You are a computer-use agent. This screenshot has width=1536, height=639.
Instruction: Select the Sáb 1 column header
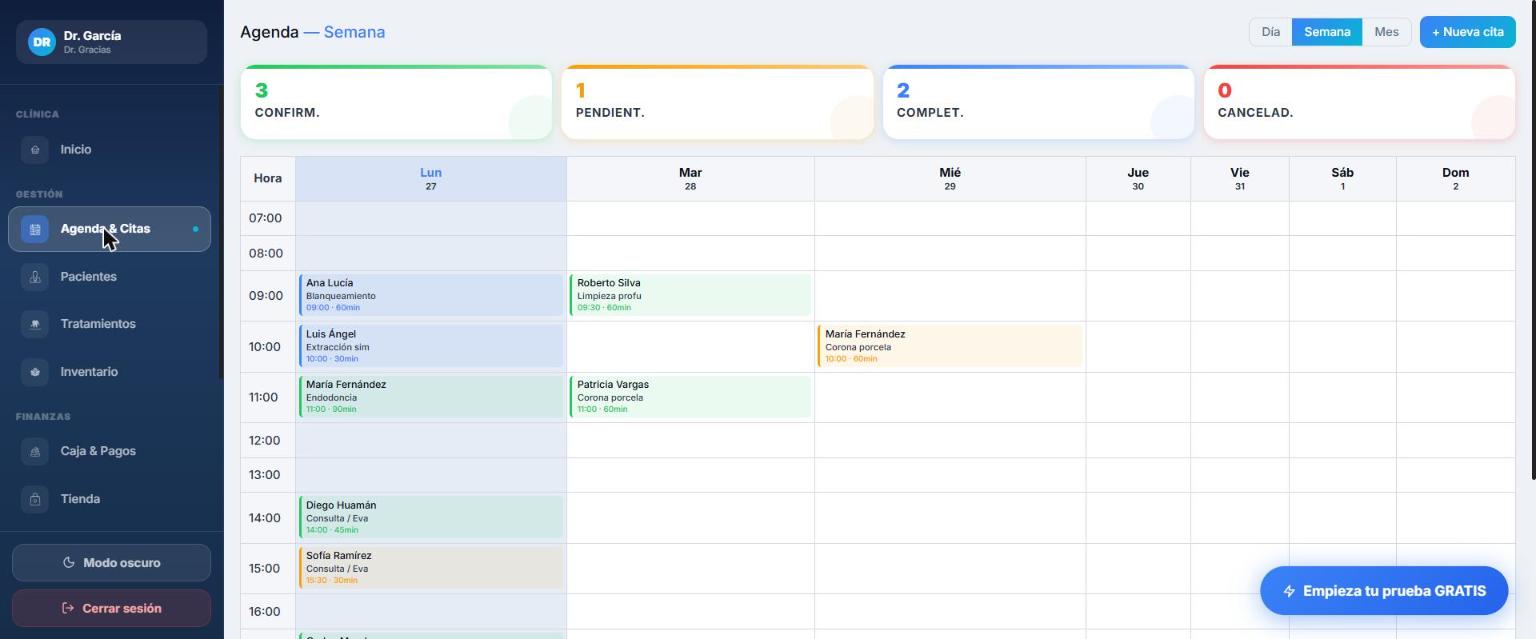point(1343,179)
